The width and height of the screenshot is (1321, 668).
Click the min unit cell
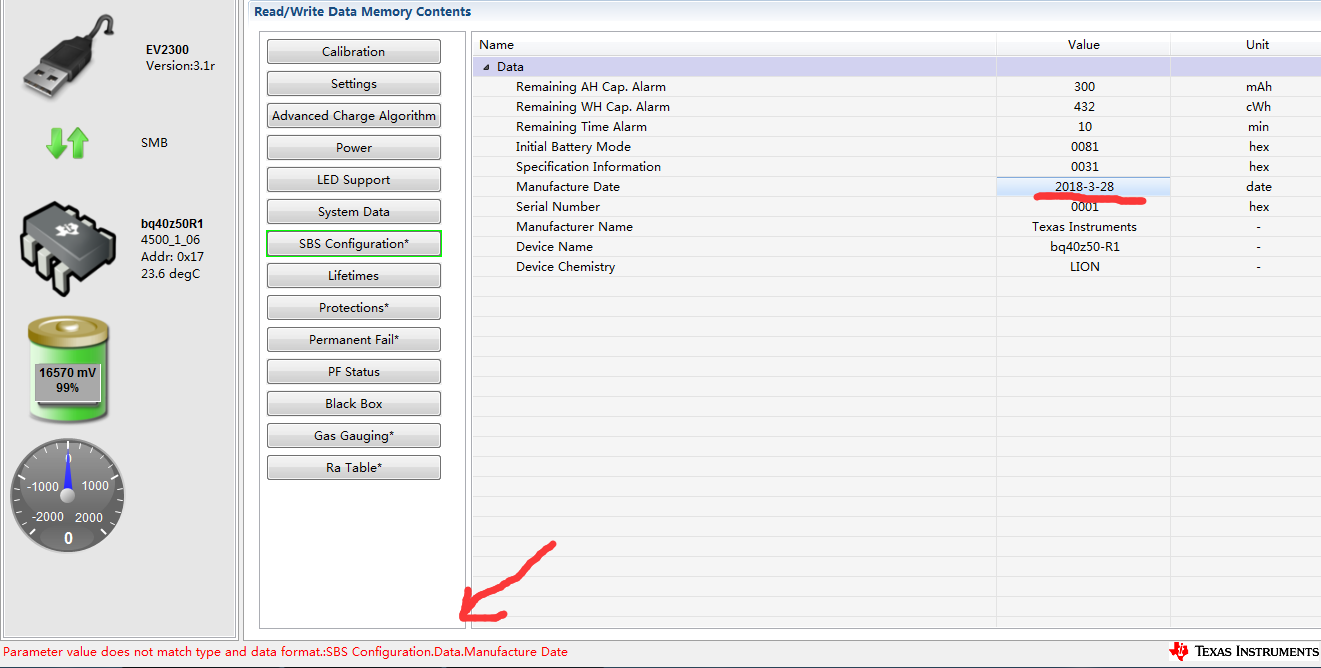[1258, 127]
